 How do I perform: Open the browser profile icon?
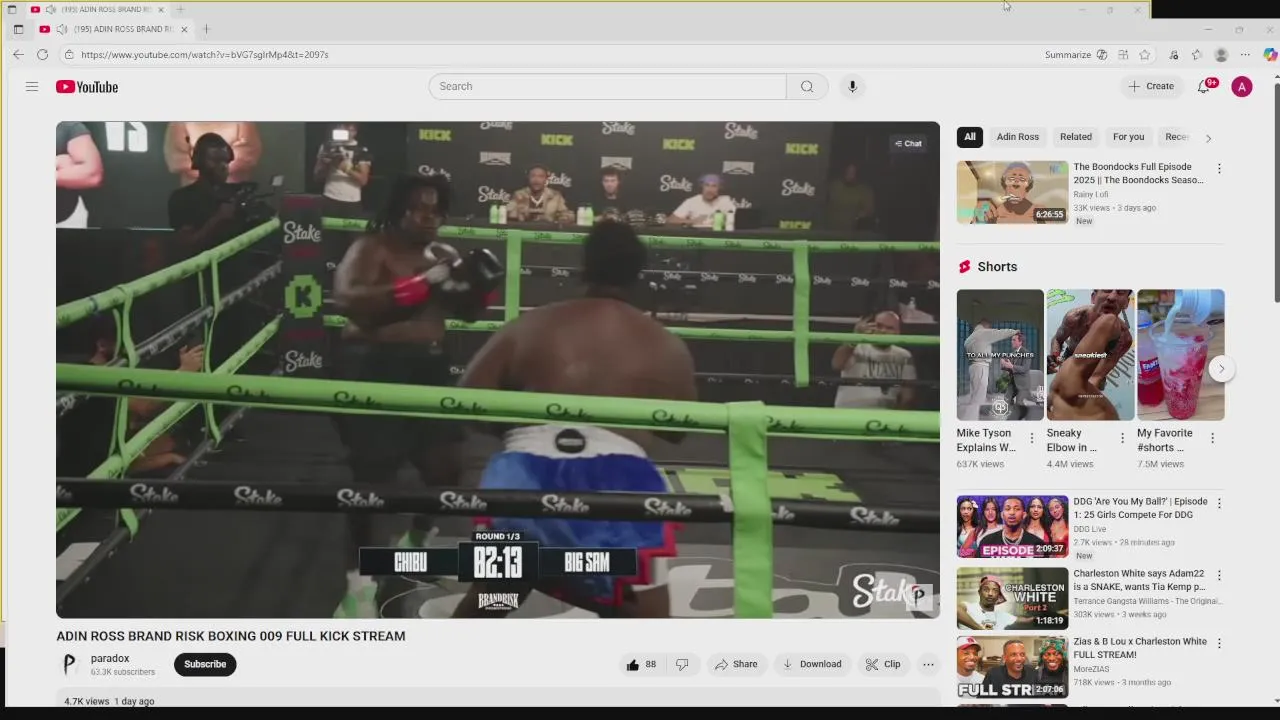pyautogui.click(x=1221, y=55)
